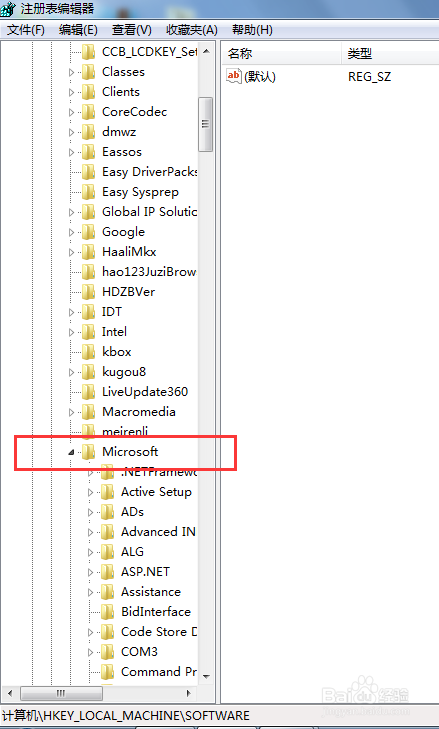The image size is (439, 729).
Task: Select the Google registry key
Action: (123, 232)
